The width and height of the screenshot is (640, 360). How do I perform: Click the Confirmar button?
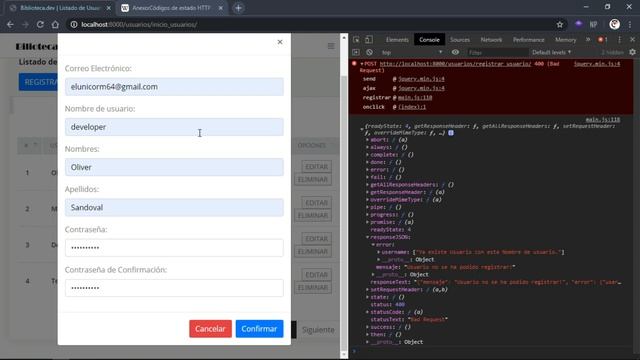259,329
